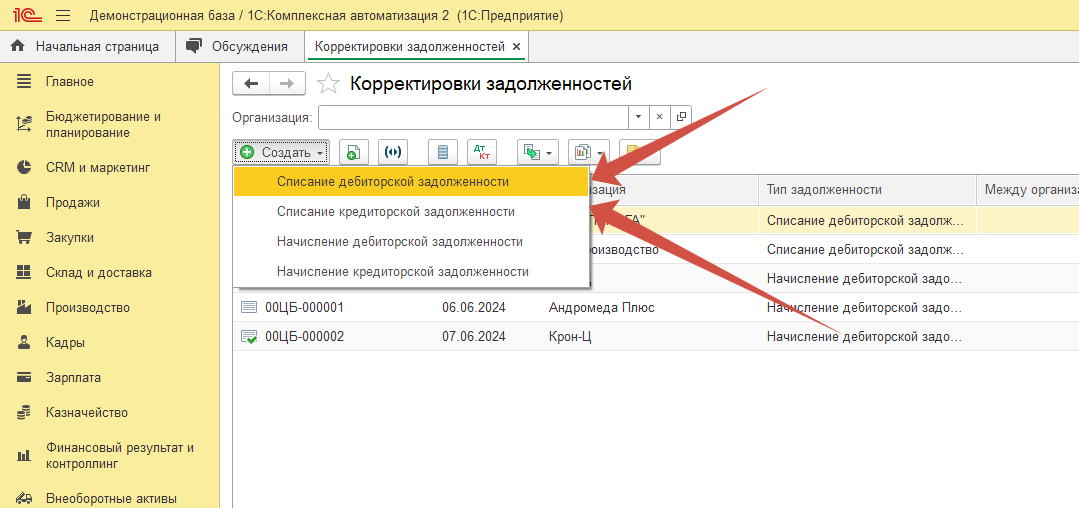
Task: Click the EDI exchange icon with waves
Action: pos(394,152)
